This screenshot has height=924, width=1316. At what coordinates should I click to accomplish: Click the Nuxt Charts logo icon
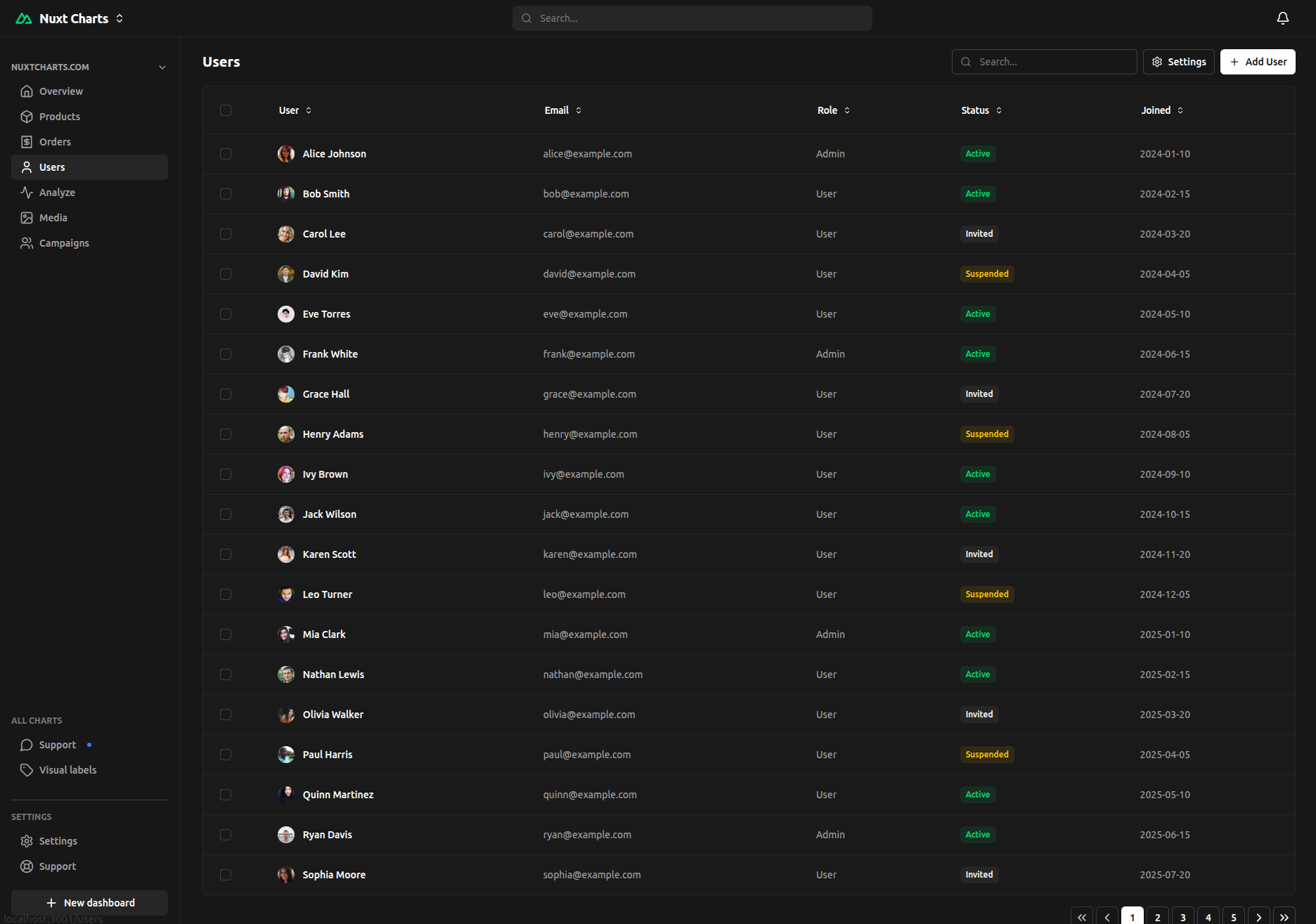(24, 19)
